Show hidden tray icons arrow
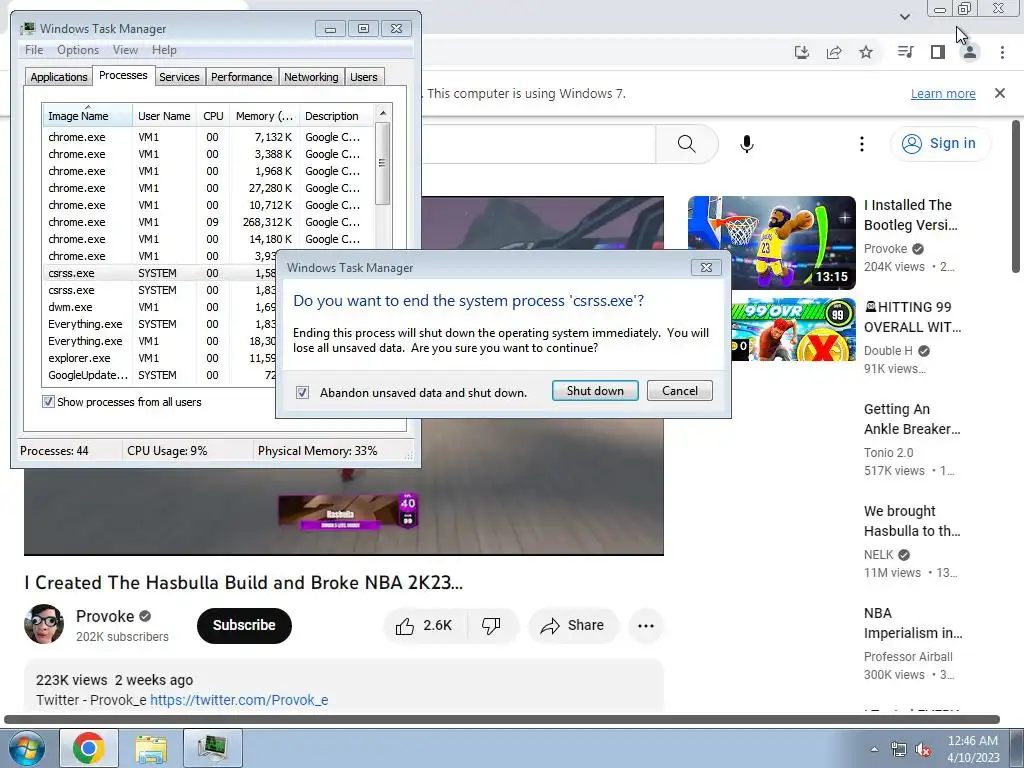Screen dimensions: 1024x768 (874, 749)
